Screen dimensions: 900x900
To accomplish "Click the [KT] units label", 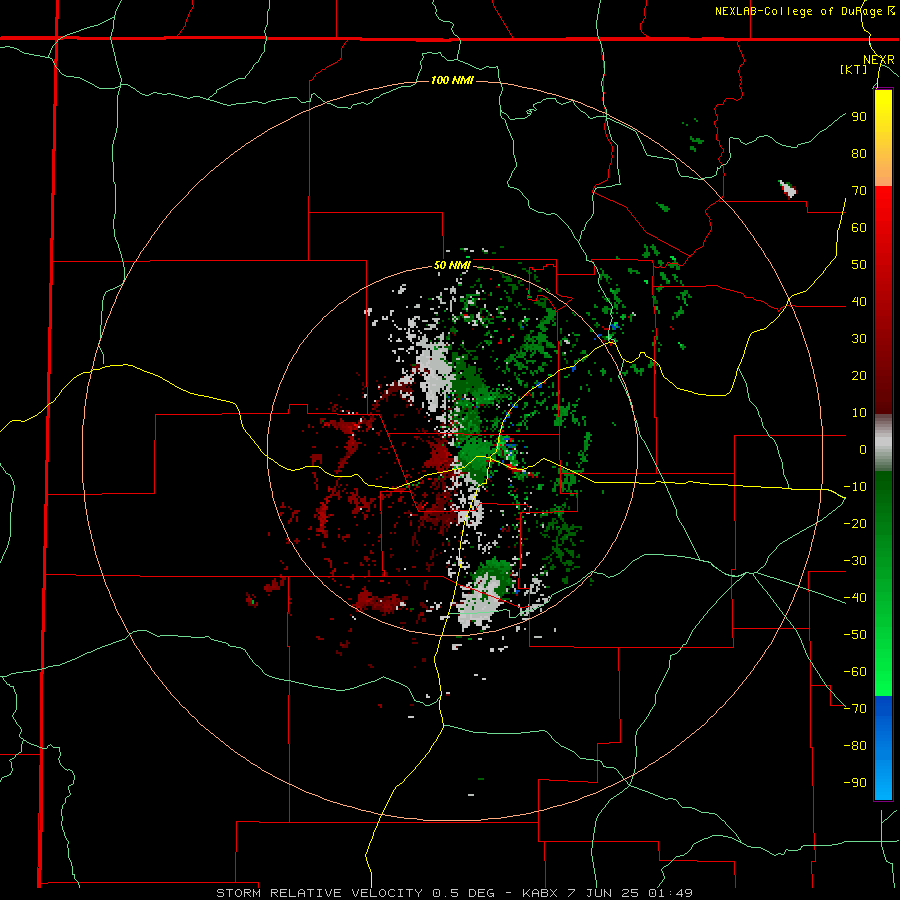I will (854, 69).
